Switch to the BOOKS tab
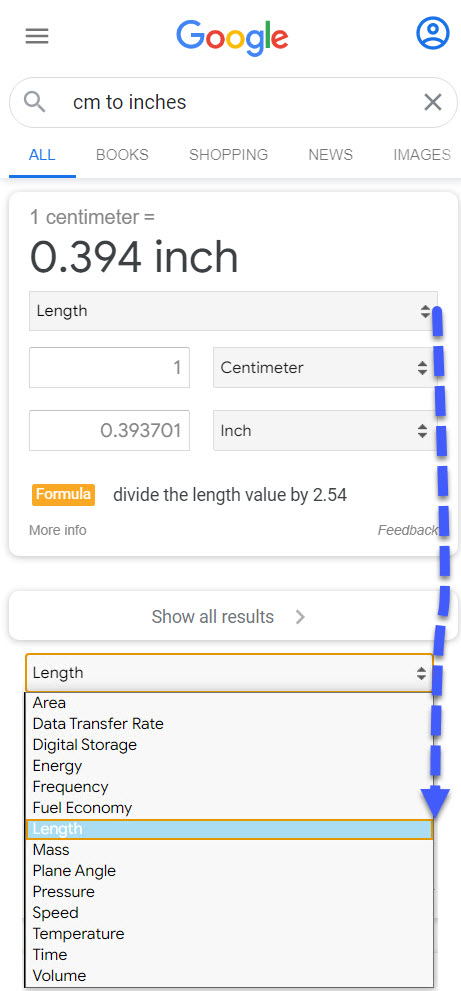 [122, 155]
